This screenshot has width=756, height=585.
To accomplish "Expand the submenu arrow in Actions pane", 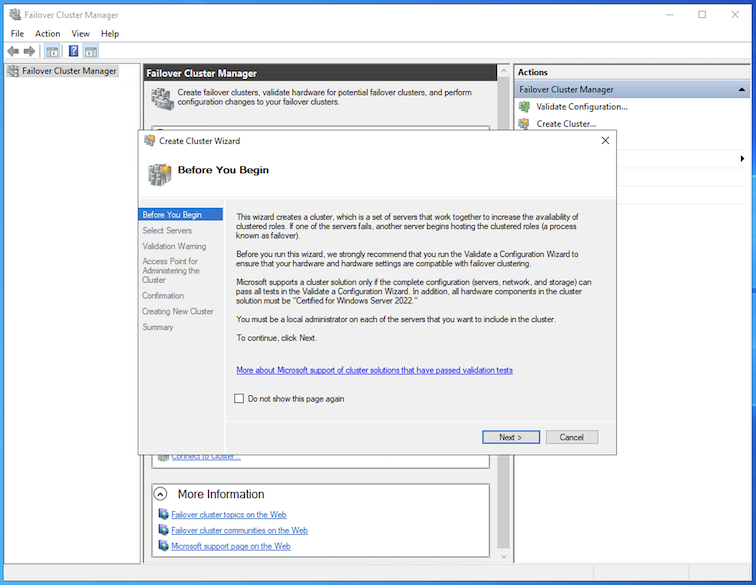I will point(742,159).
